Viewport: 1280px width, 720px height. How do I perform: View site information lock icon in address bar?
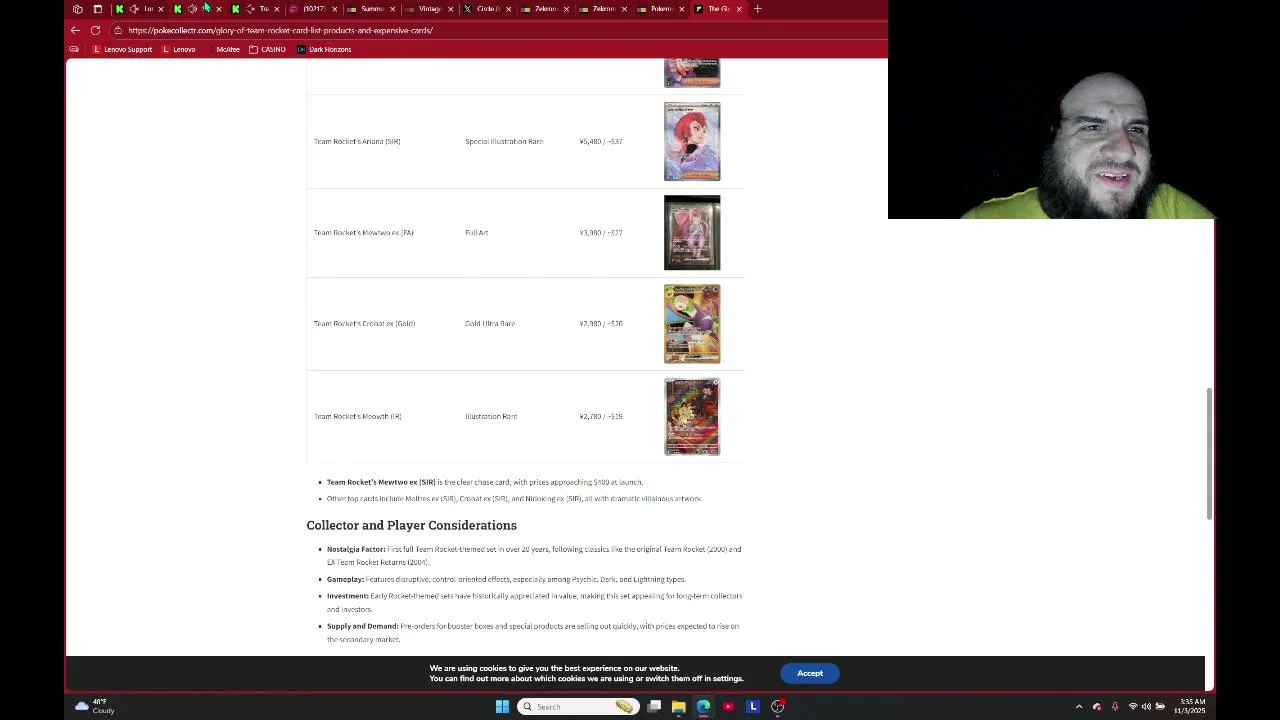coord(118,30)
